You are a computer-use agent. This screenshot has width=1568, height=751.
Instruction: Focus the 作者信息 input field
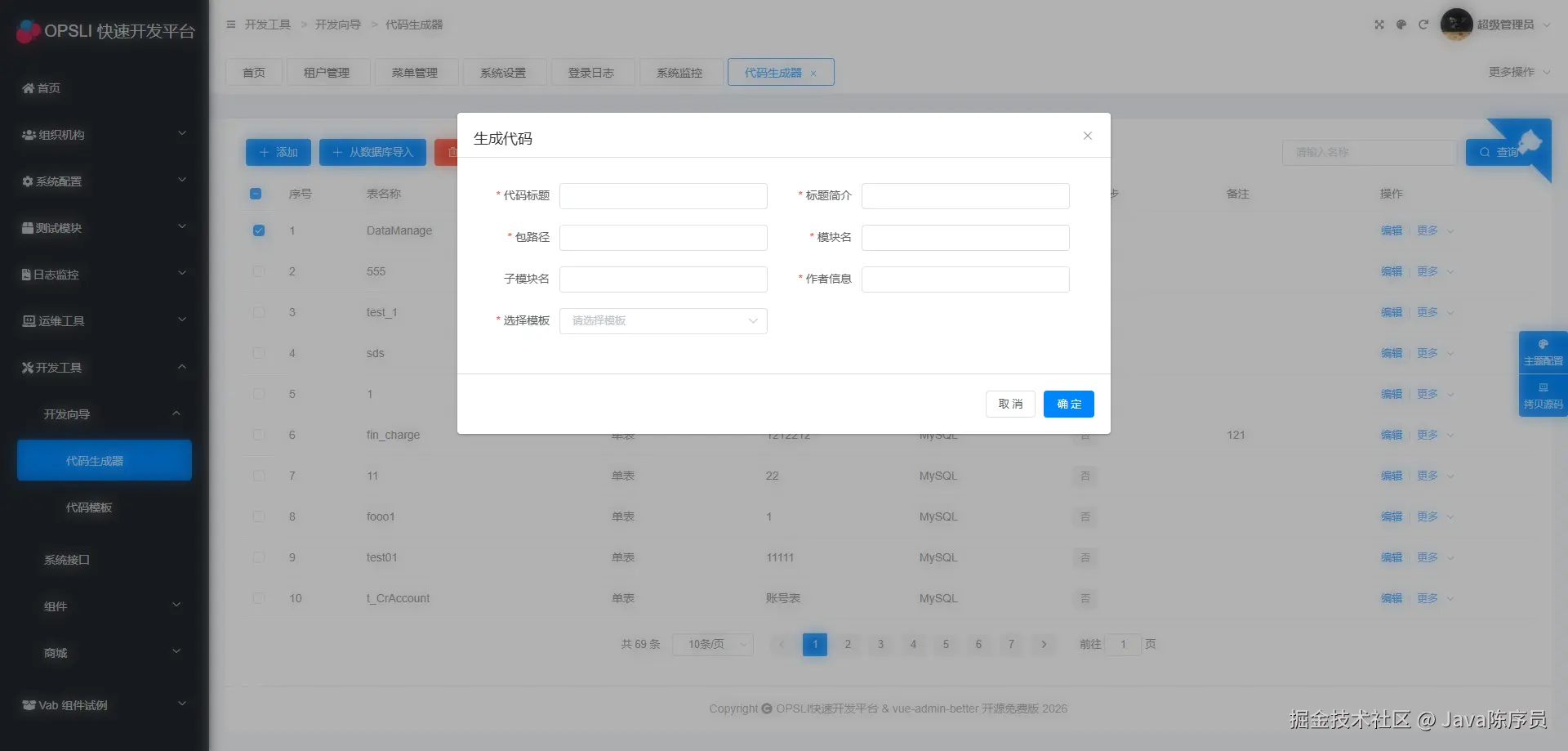[x=965, y=279]
